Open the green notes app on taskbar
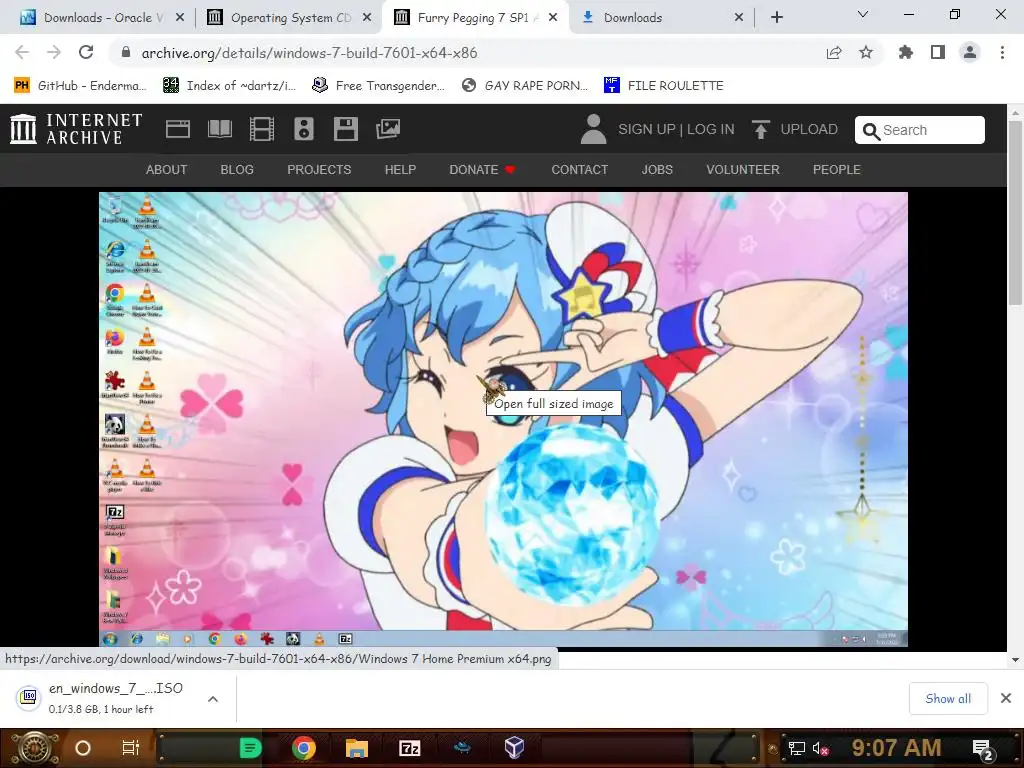Image resolution: width=1024 pixels, height=768 pixels. coord(251,748)
